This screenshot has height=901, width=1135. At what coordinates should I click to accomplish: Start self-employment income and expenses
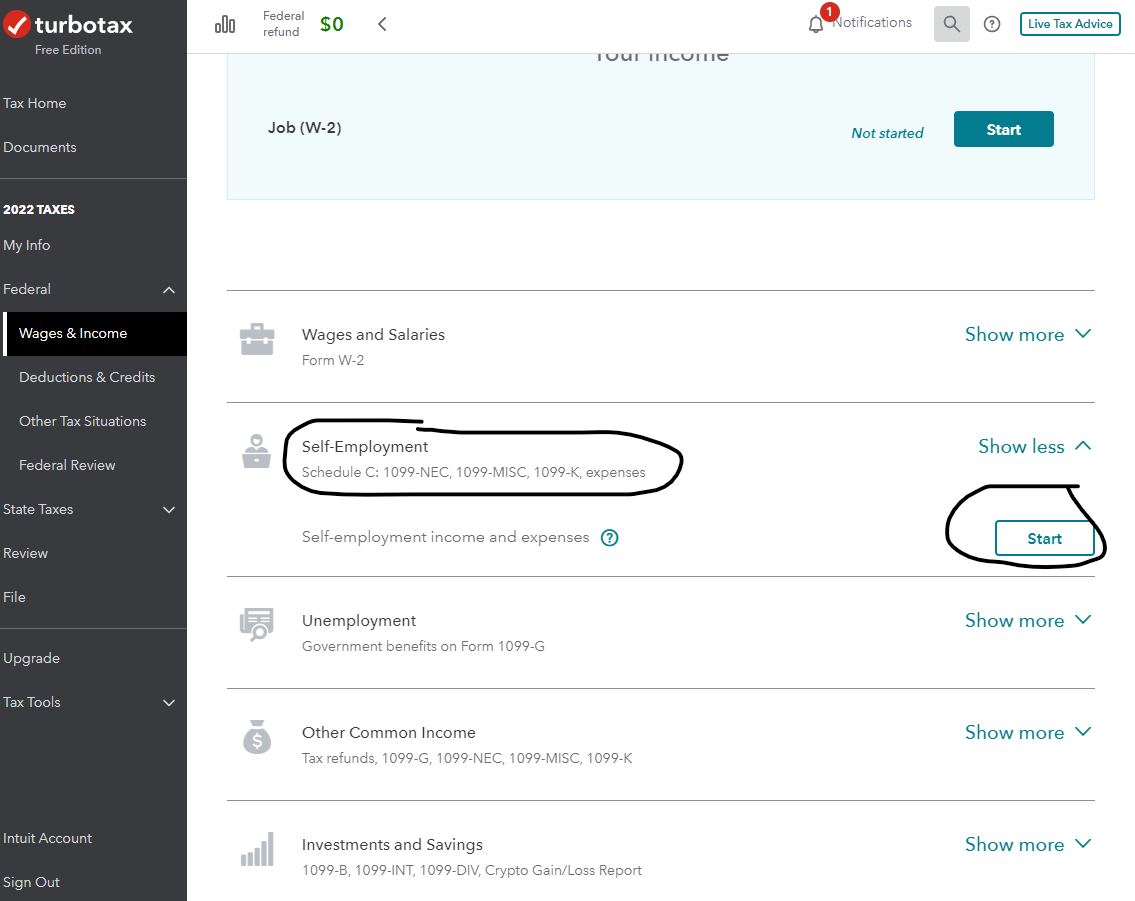1044,539
